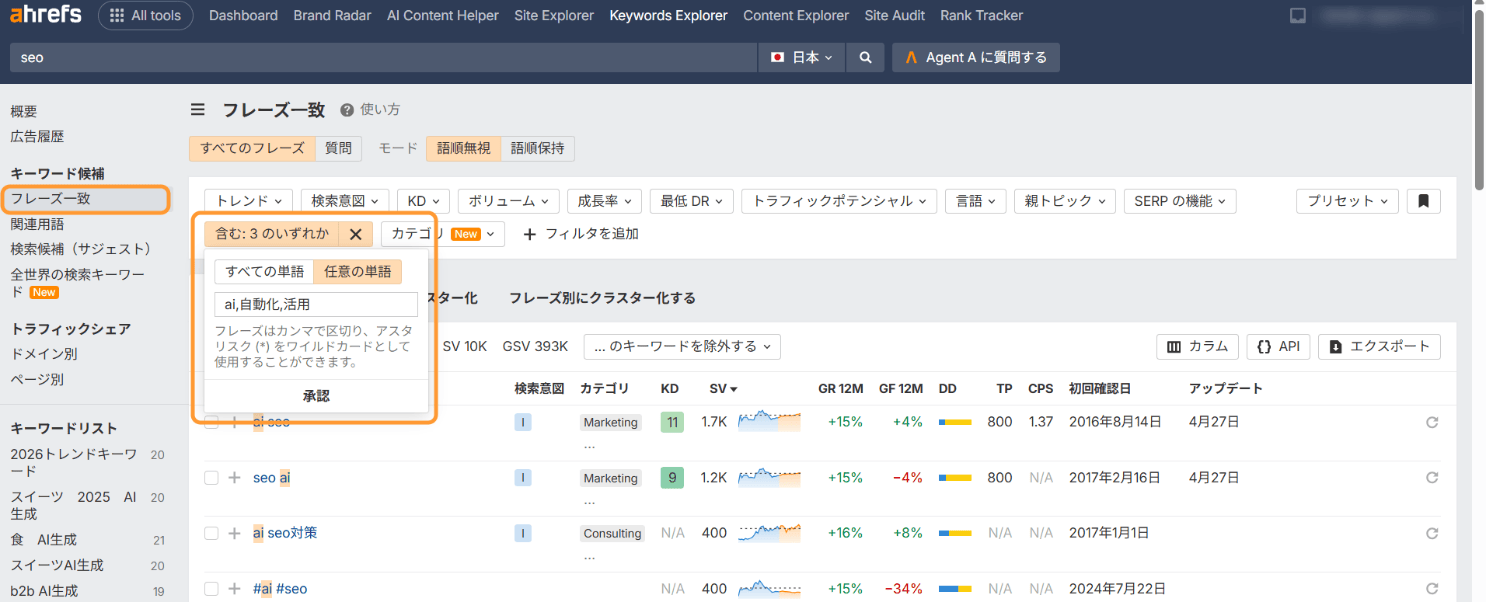This screenshot has width=1486, height=602.
Task: Open Content Explorer in top nav
Action: 796,15
